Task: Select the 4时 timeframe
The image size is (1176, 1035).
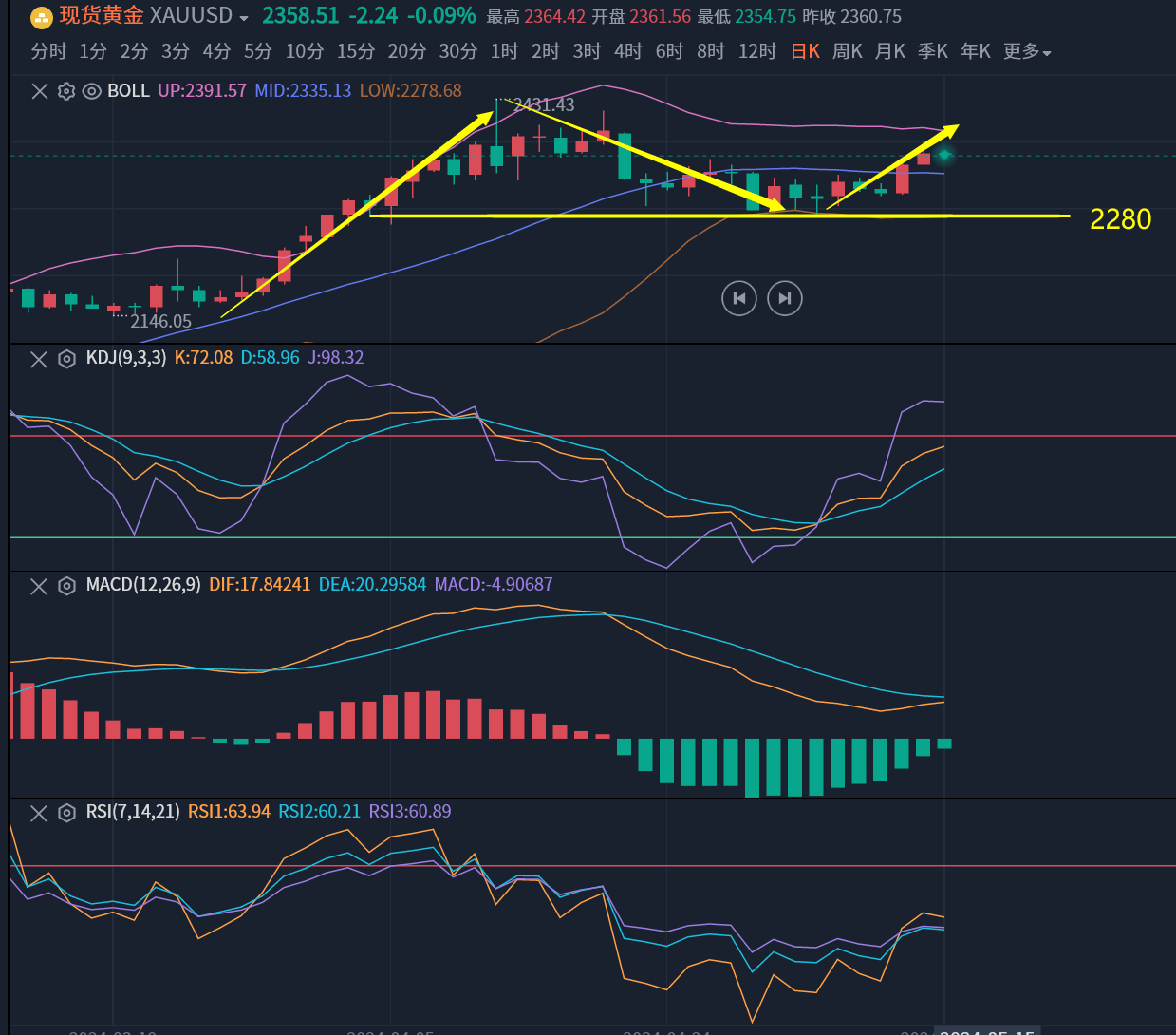Action: point(628,51)
